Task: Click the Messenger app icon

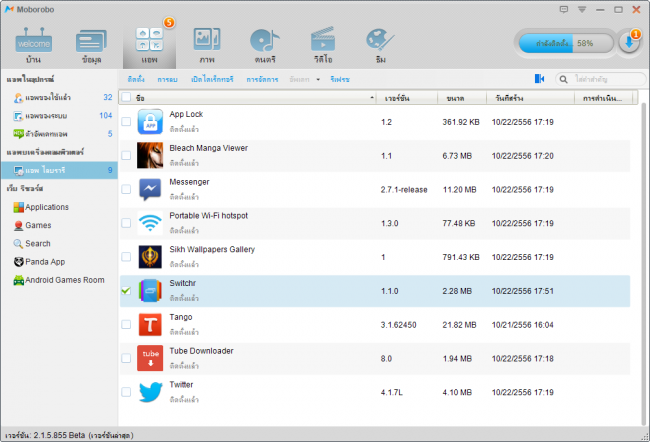Action: (150, 189)
